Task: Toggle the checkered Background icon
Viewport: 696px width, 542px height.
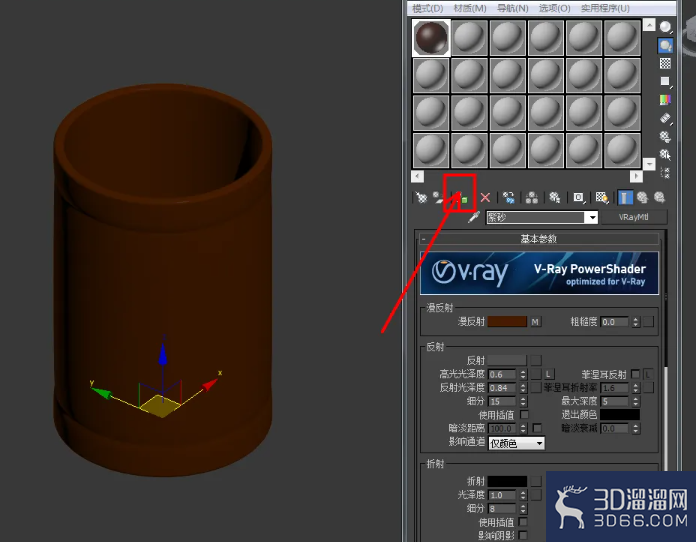Action: coord(665,63)
